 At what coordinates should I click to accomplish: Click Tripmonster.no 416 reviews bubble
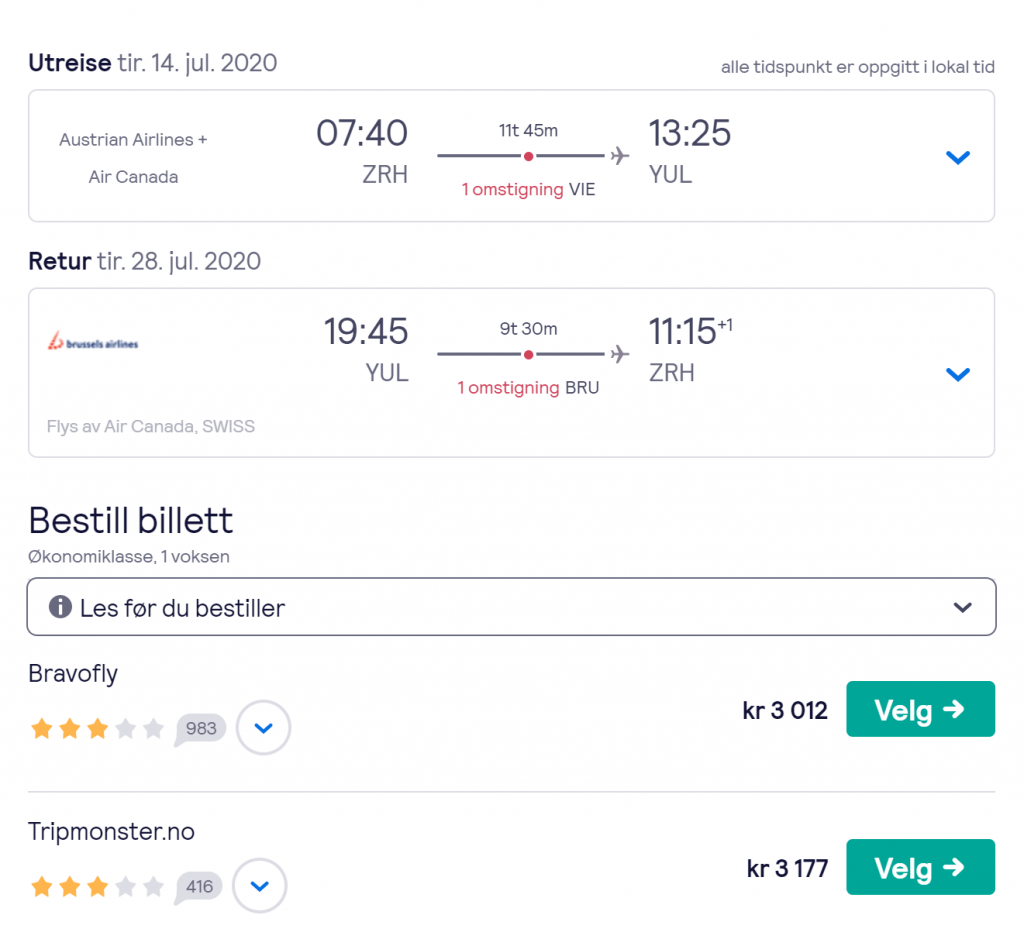click(x=199, y=886)
